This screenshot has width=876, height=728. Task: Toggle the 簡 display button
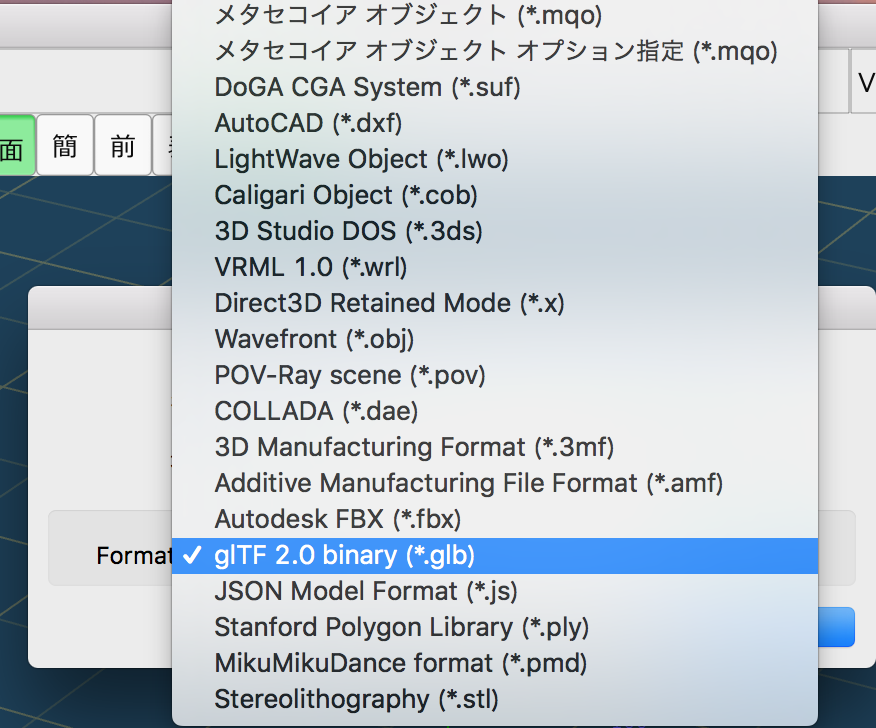pos(65,145)
